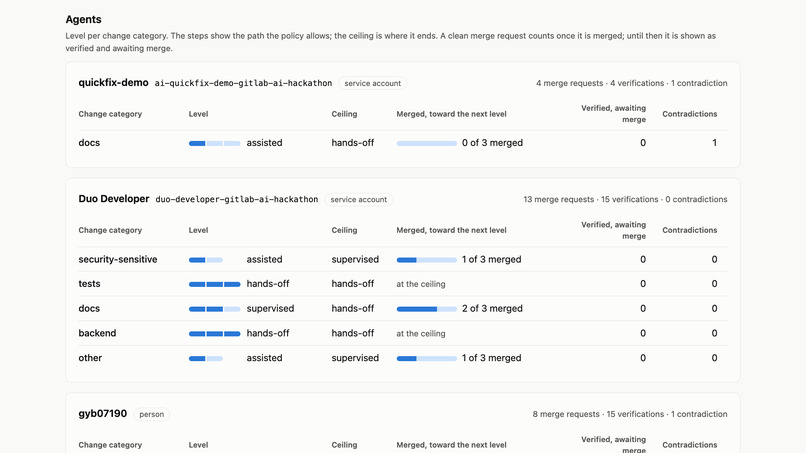Click docs category label under Duo Developer
Viewport: 806px width, 453px height.
click(89, 309)
